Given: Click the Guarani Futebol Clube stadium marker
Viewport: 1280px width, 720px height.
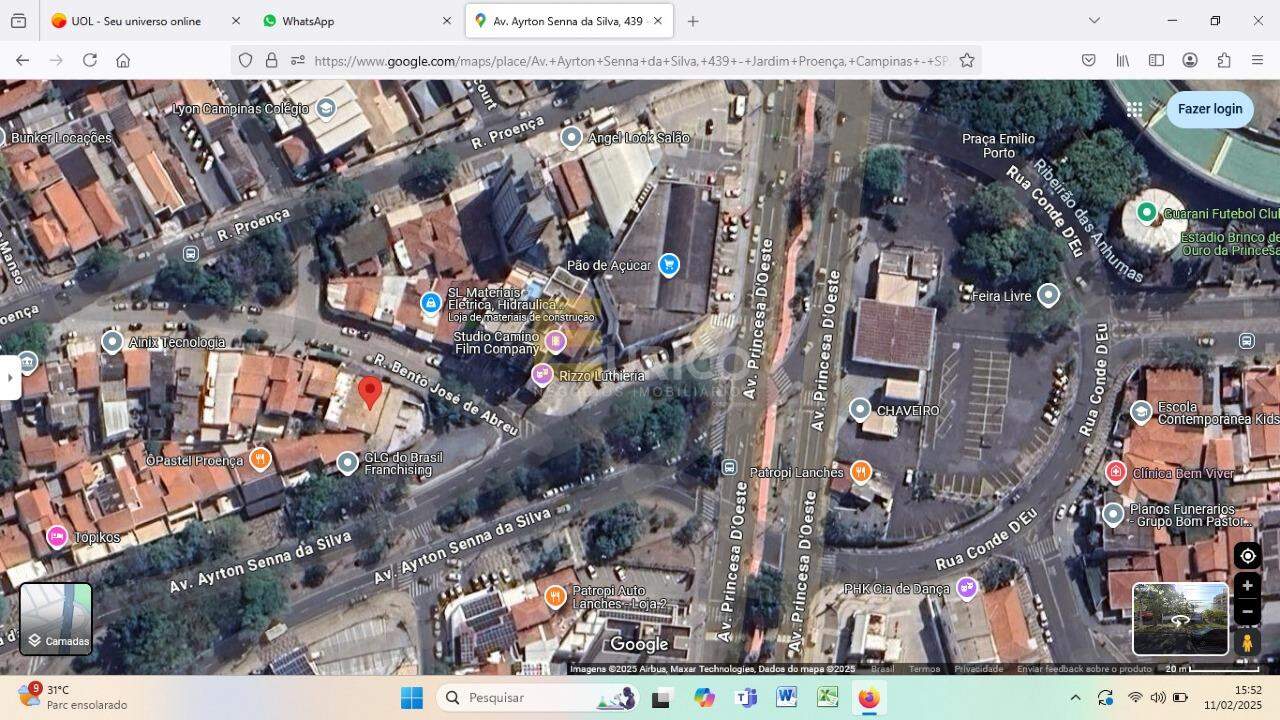Looking at the screenshot, I should (x=1147, y=213).
